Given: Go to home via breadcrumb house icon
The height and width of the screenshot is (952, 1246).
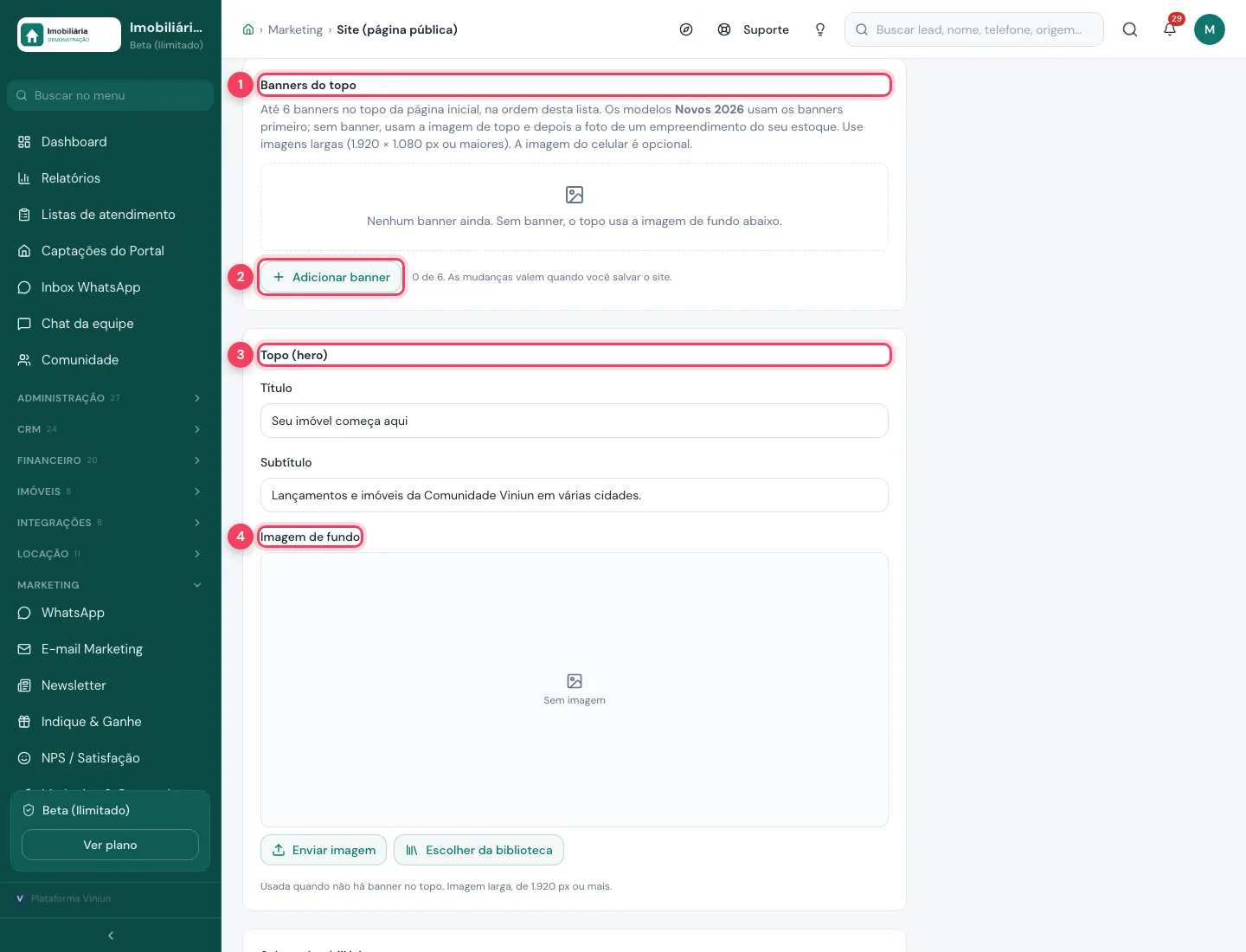Looking at the screenshot, I should [248, 29].
